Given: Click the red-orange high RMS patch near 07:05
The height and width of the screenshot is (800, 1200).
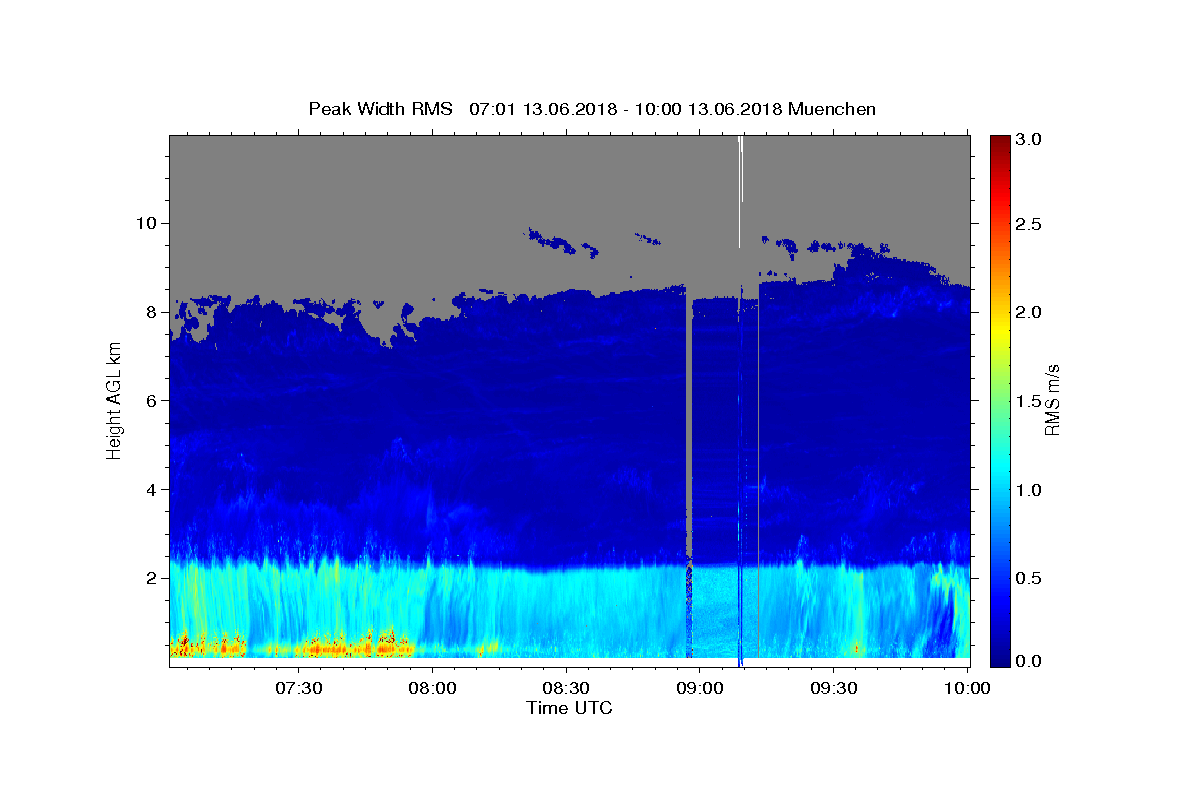Looking at the screenshot, I should click(183, 645).
